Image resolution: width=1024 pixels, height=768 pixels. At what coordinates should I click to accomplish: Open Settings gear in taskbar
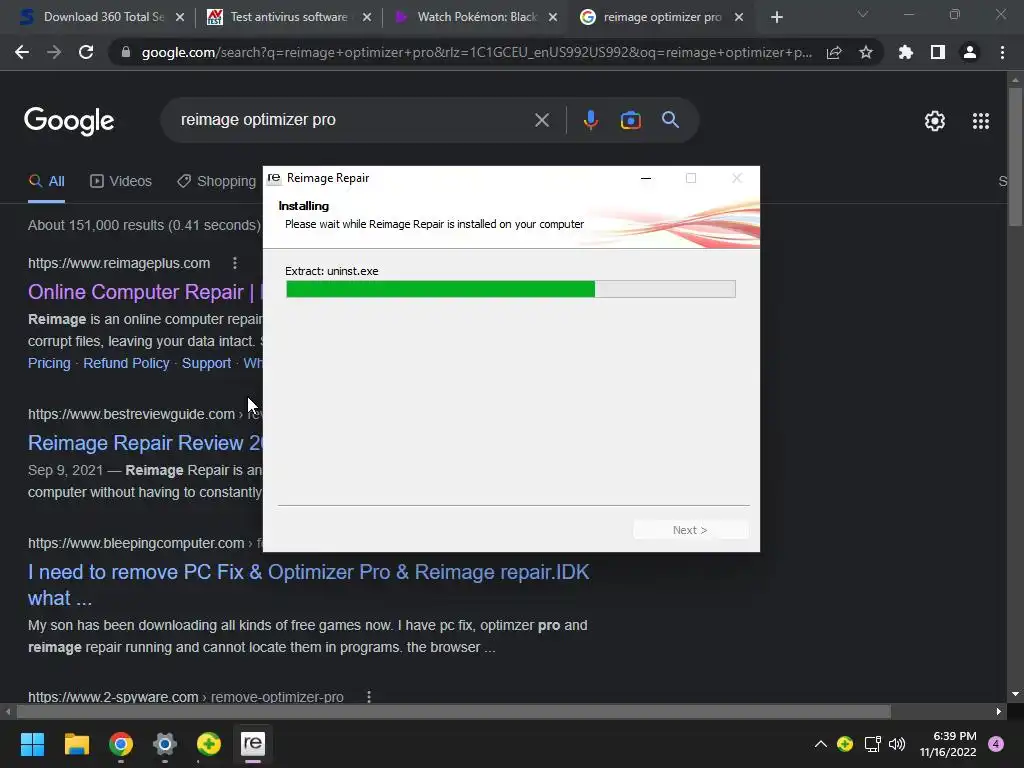165,744
